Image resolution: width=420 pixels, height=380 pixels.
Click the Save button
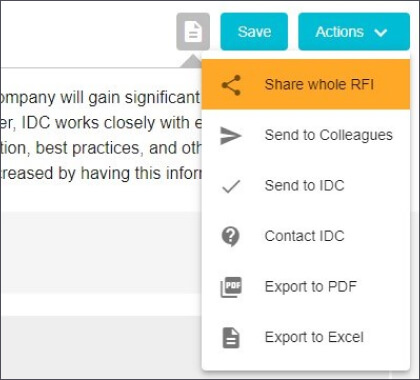tap(254, 32)
